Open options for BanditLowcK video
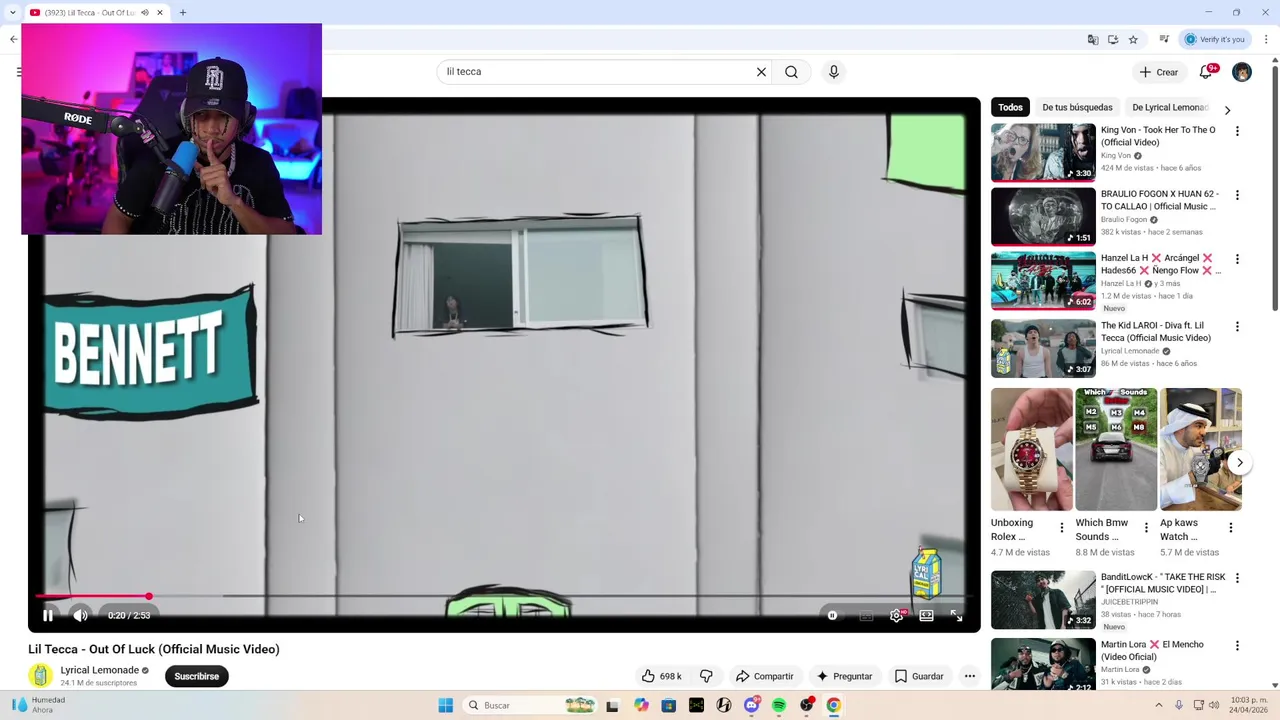1280x720 pixels. pos(1237,578)
